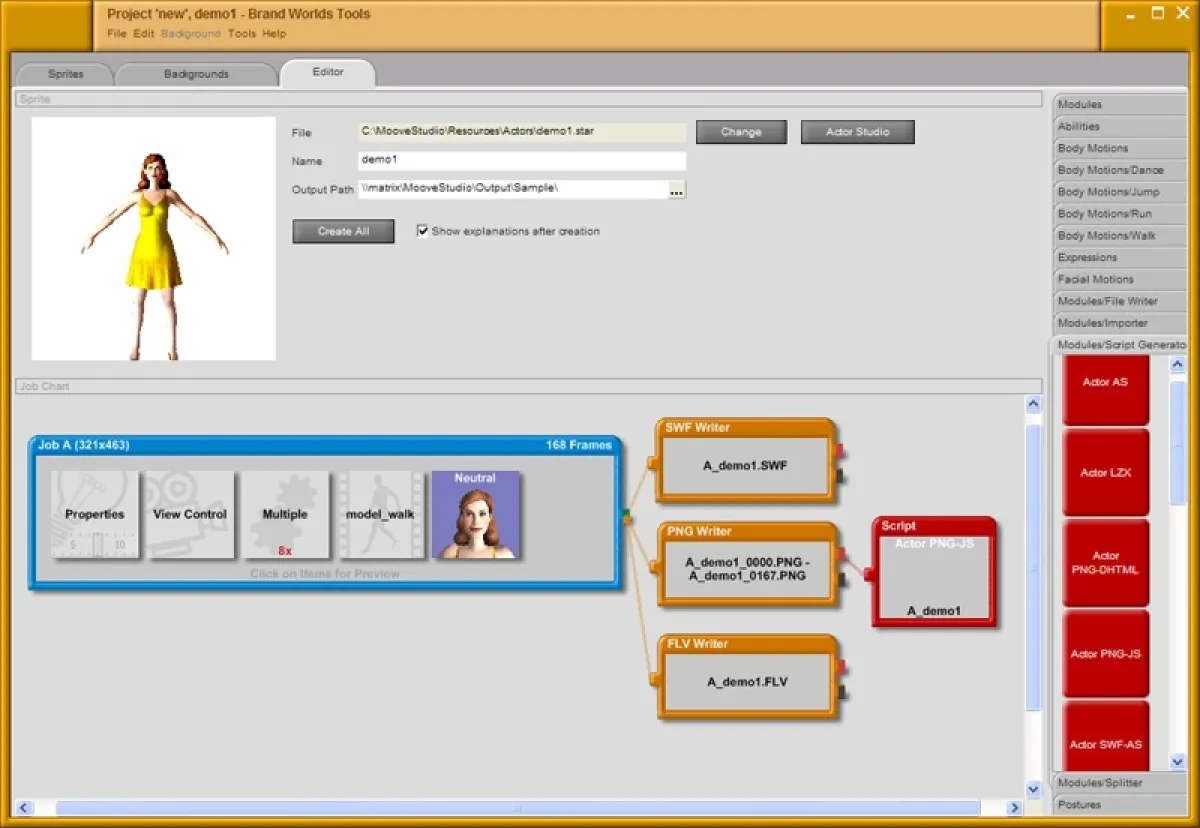Click the Actor Studio button
The height and width of the screenshot is (828, 1200).
857,131
